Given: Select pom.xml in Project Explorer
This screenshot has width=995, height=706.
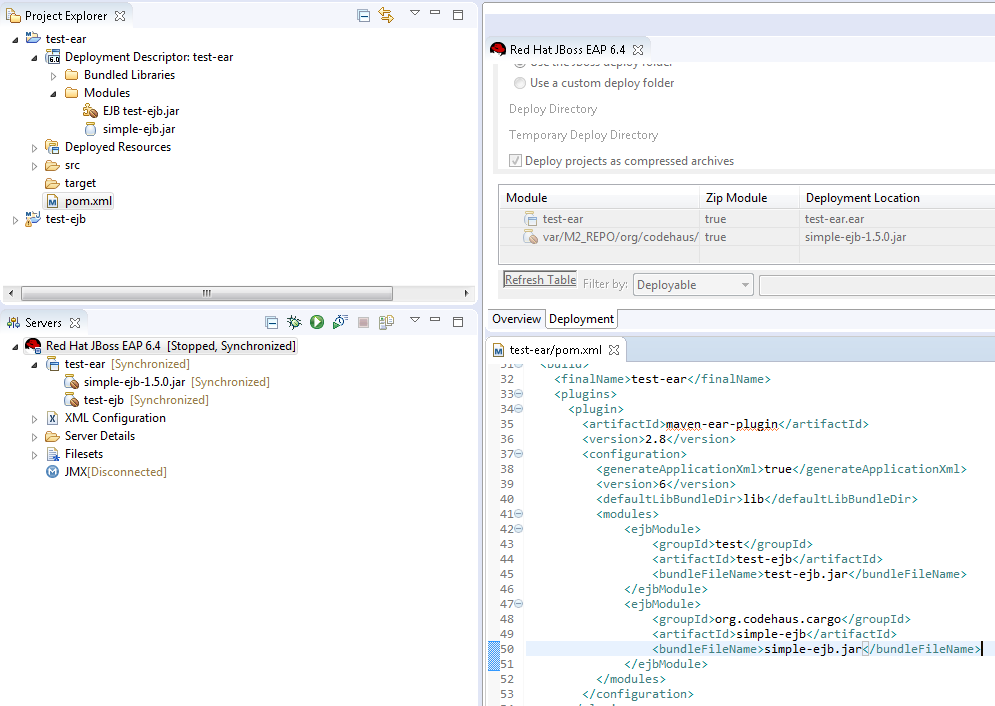Looking at the screenshot, I should [x=88, y=201].
